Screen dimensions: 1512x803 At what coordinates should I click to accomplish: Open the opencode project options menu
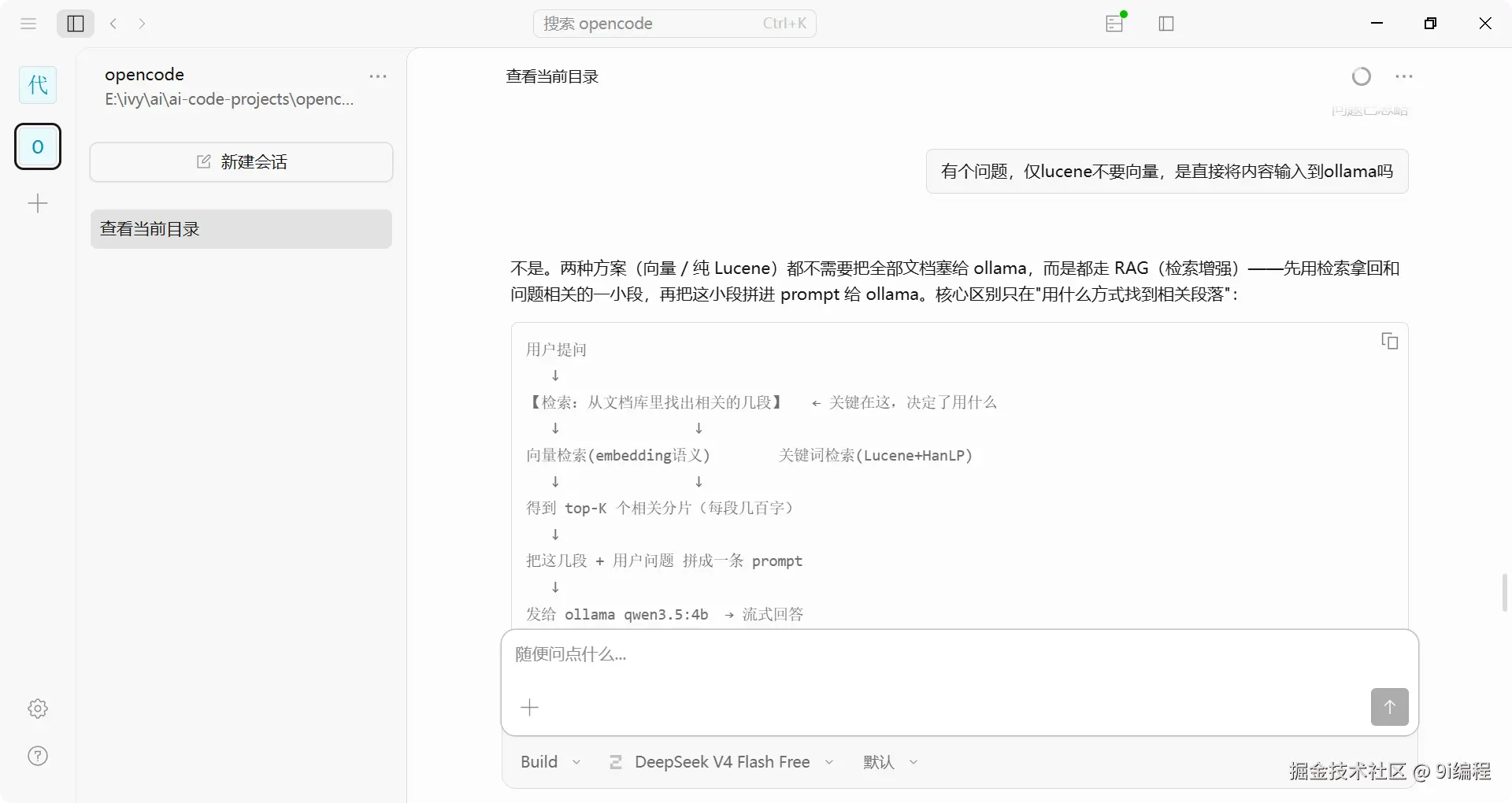click(378, 76)
